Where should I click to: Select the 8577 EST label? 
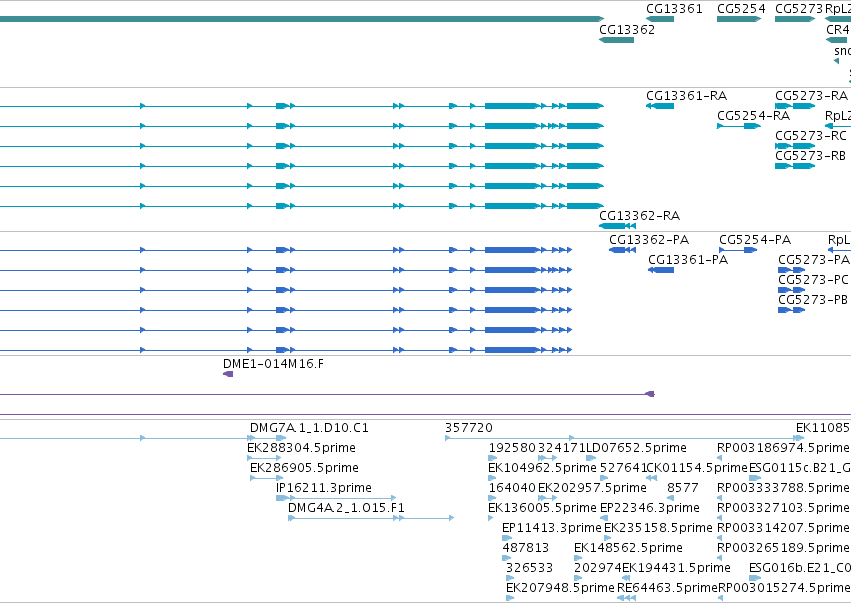pos(683,487)
